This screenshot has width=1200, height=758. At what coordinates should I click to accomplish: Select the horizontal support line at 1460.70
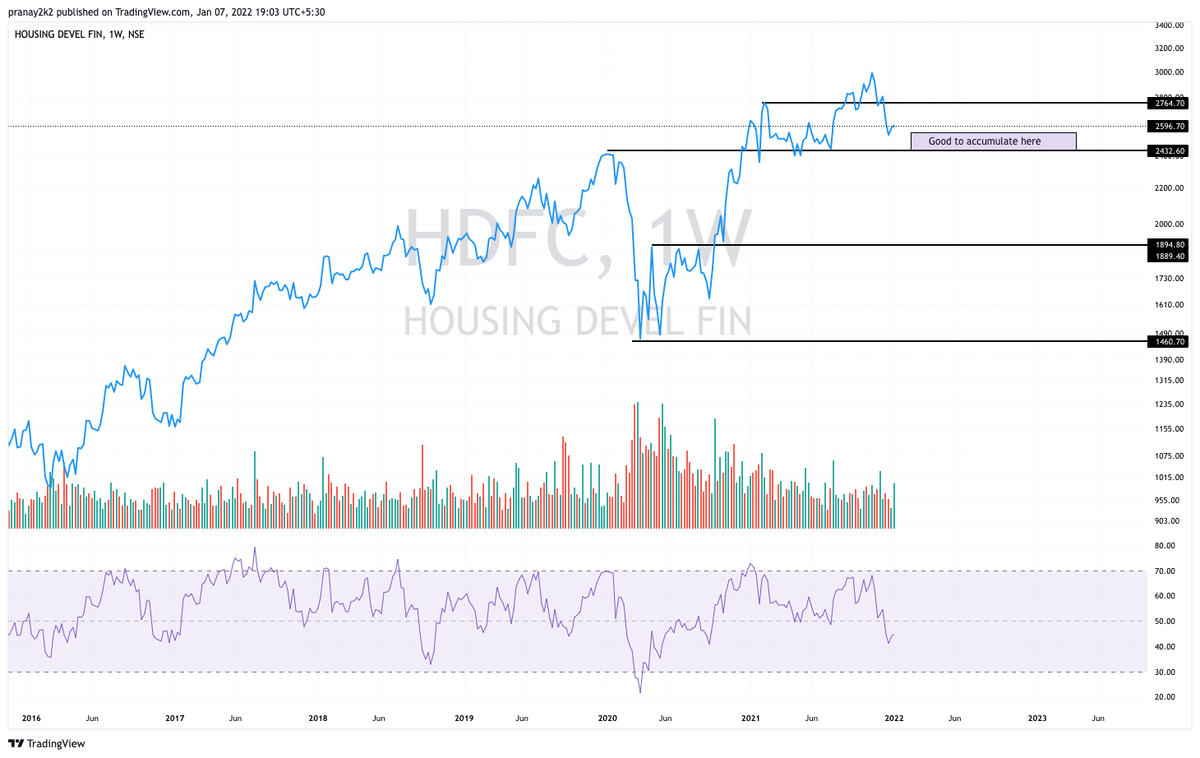pos(890,341)
